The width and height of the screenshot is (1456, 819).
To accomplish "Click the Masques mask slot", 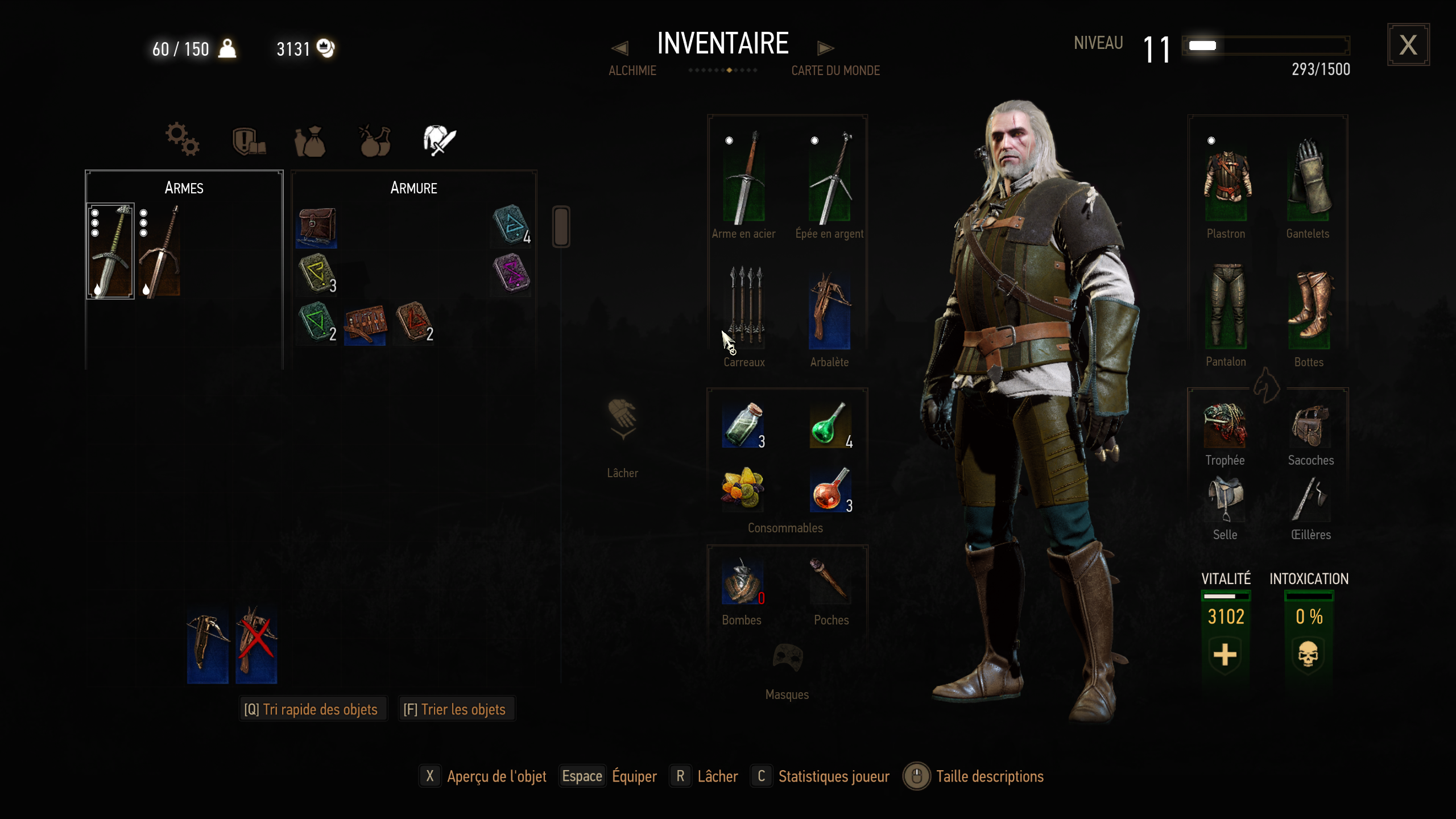I will click(787, 657).
